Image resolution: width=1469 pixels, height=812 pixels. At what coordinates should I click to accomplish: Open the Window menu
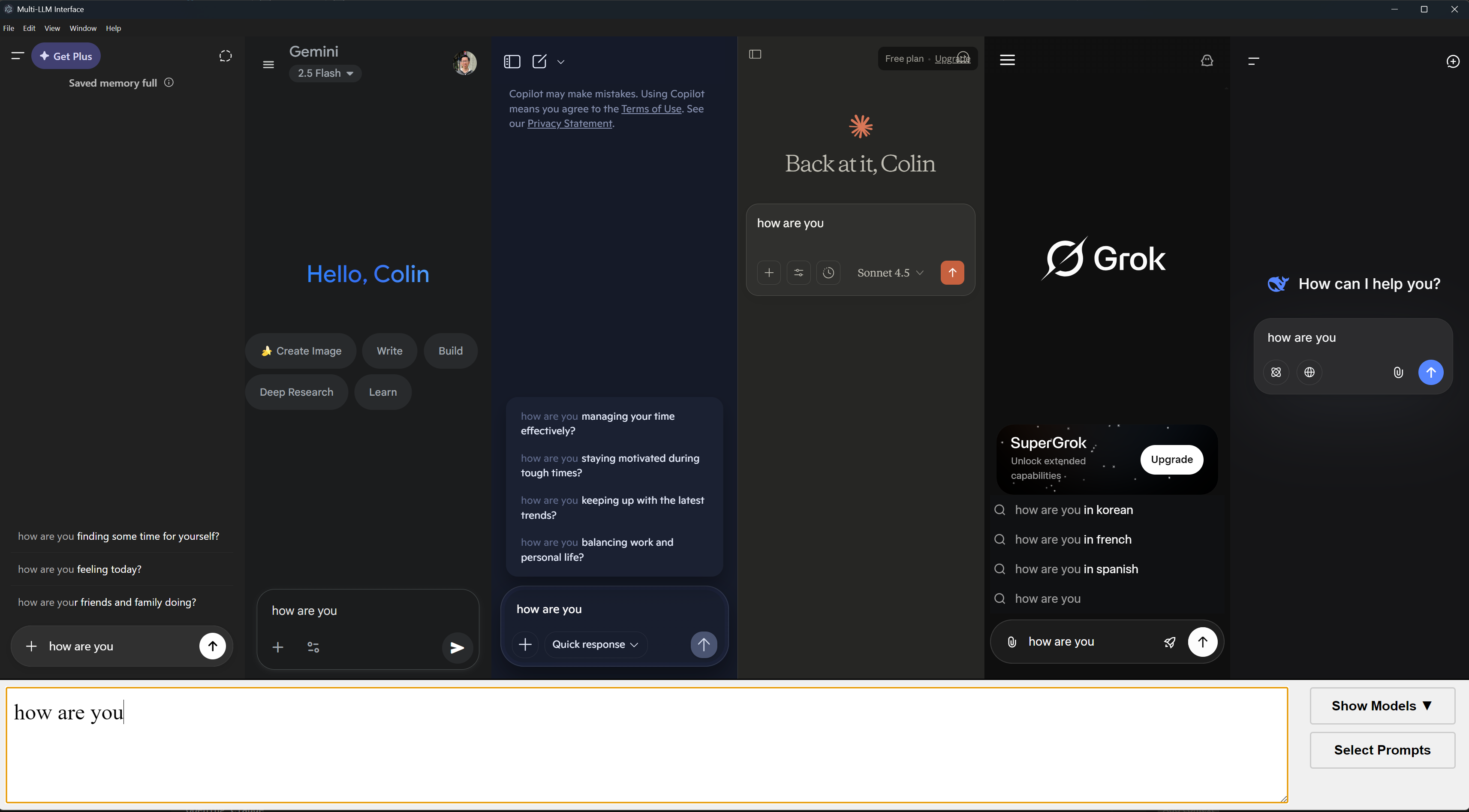[x=83, y=28]
